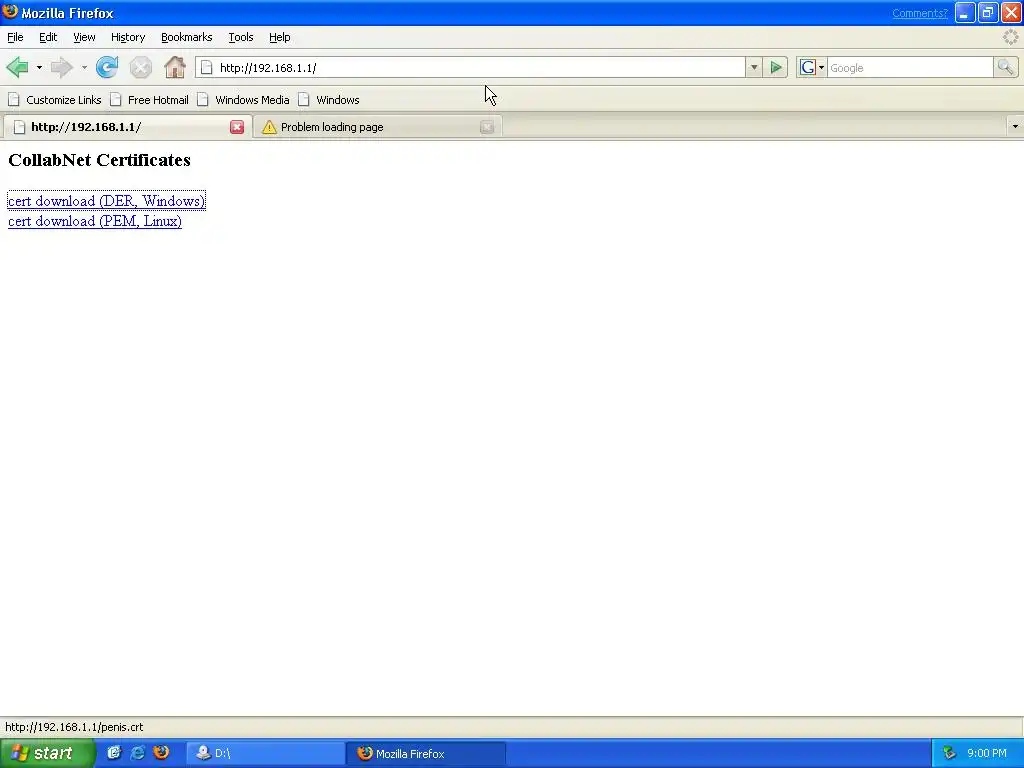Click the Stop loading button
The image size is (1024, 768).
click(x=140, y=67)
